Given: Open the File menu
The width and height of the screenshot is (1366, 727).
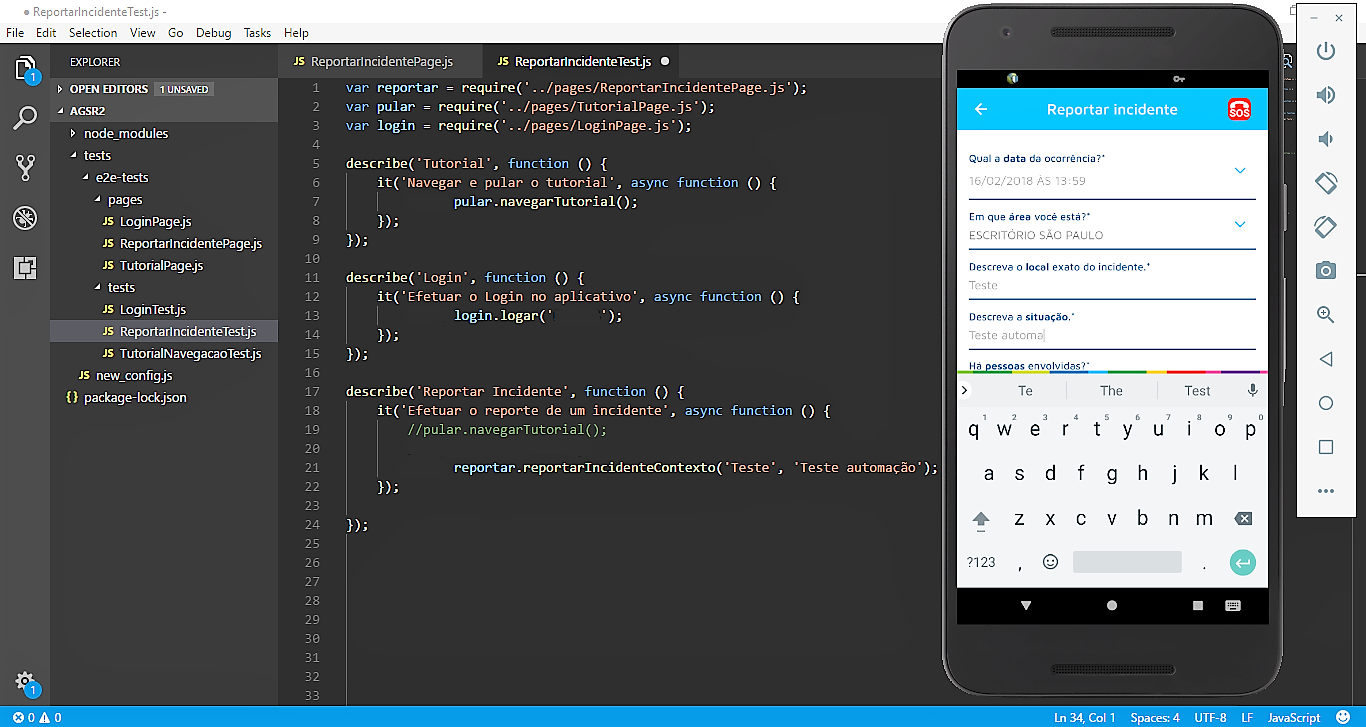Looking at the screenshot, I should tap(15, 33).
